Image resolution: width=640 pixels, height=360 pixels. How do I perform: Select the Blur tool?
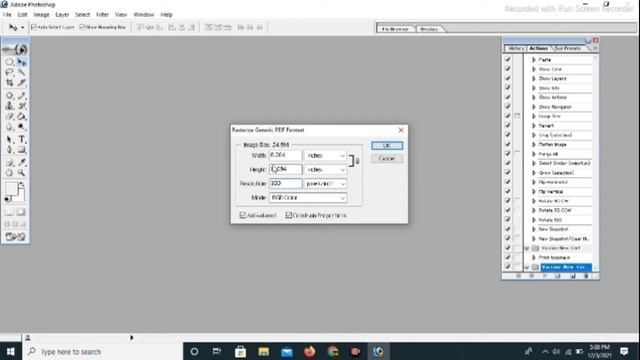pos(9,127)
